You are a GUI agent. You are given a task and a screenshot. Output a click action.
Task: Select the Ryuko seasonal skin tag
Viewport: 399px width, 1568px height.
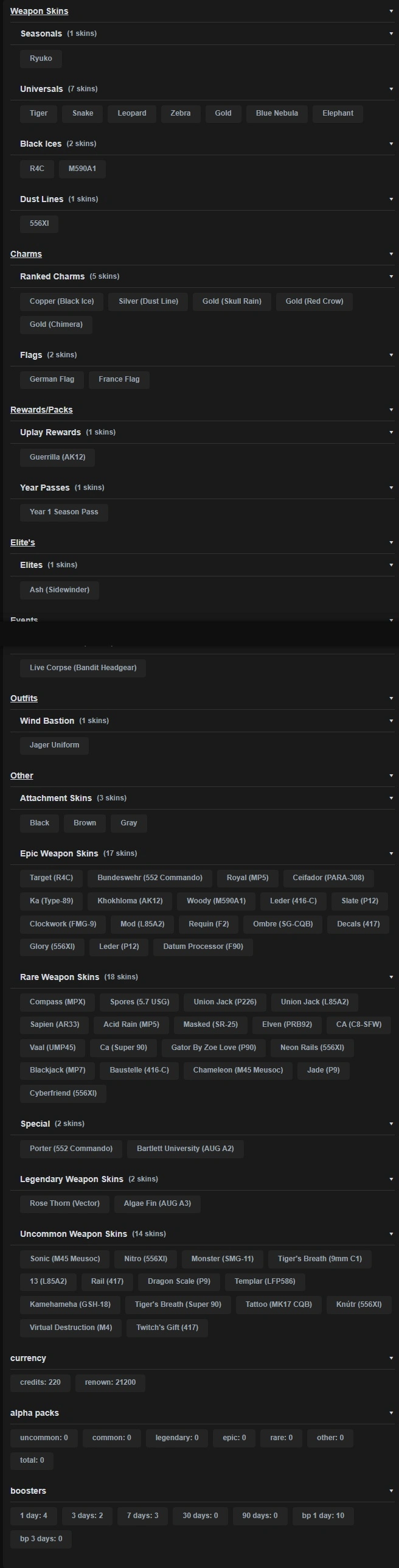tap(41, 58)
